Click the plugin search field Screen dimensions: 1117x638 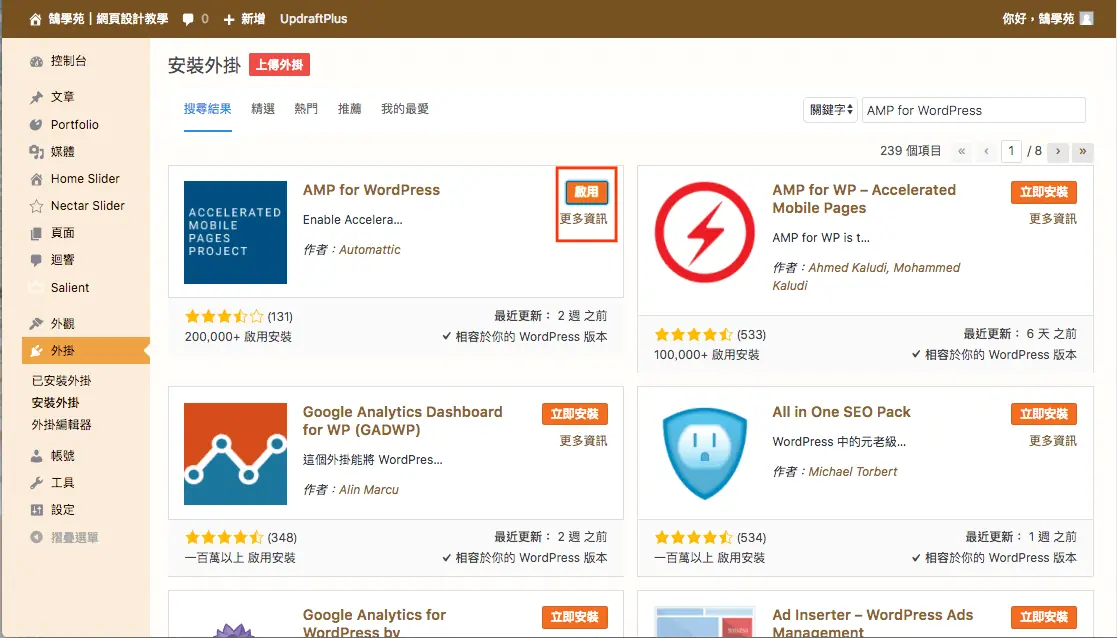[974, 110]
